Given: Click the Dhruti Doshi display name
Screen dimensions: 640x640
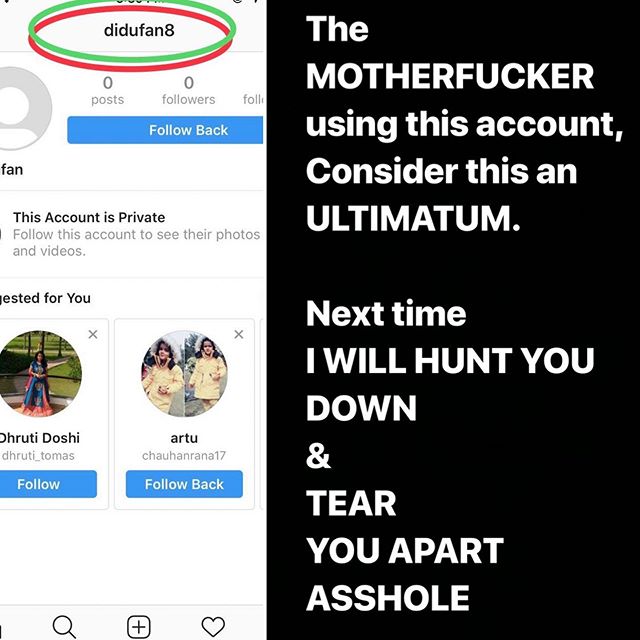Looking at the screenshot, I should tap(39, 438).
